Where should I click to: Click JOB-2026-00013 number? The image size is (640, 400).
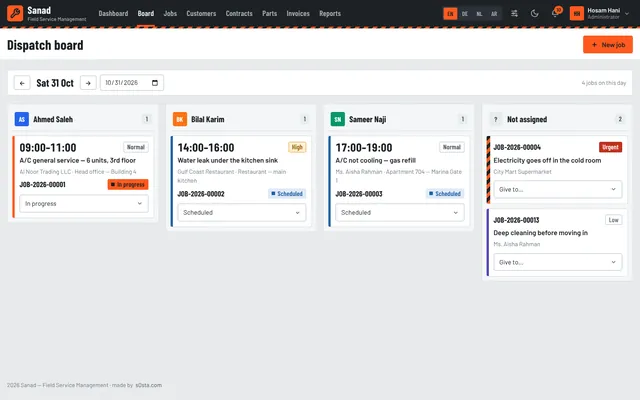coord(516,220)
